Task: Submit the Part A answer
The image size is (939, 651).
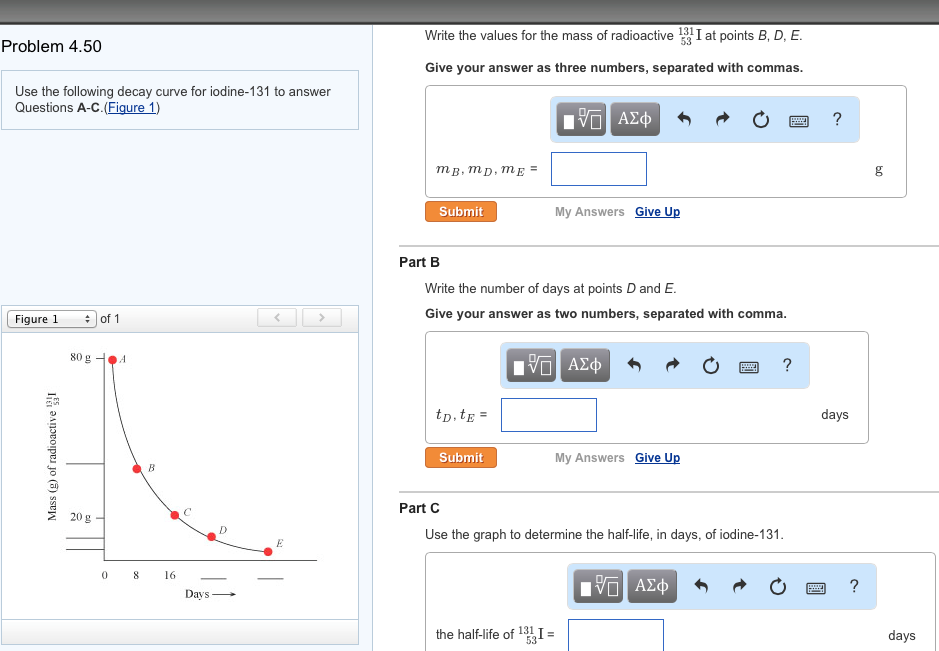Action: [461, 211]
